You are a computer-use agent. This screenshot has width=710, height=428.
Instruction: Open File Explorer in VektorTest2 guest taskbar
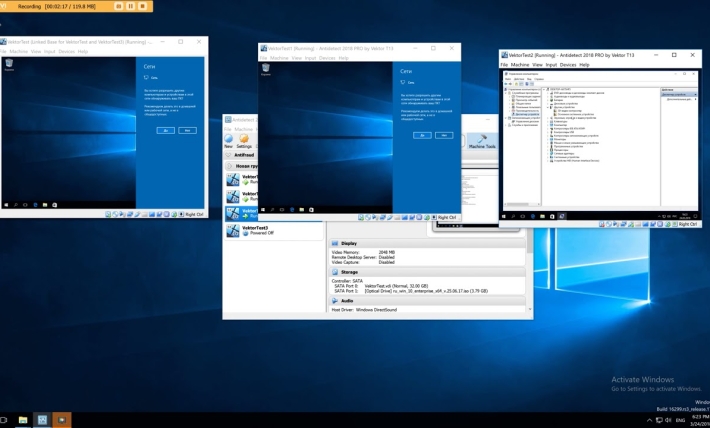coord(542,216)
